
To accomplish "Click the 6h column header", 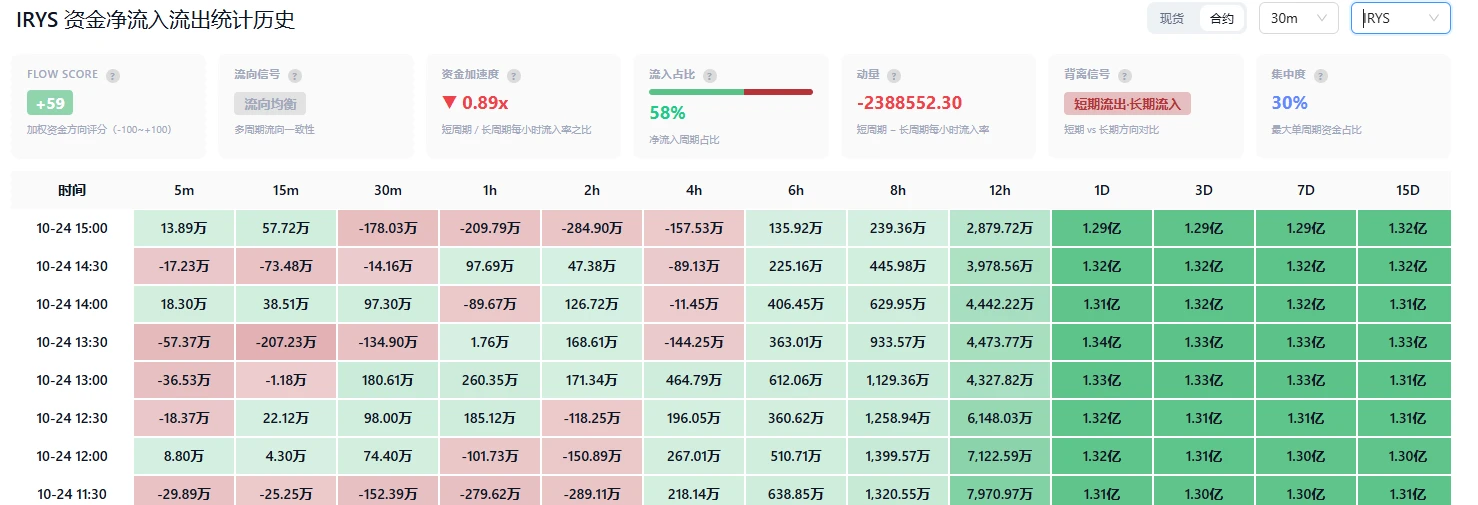I will click(796, 190).
